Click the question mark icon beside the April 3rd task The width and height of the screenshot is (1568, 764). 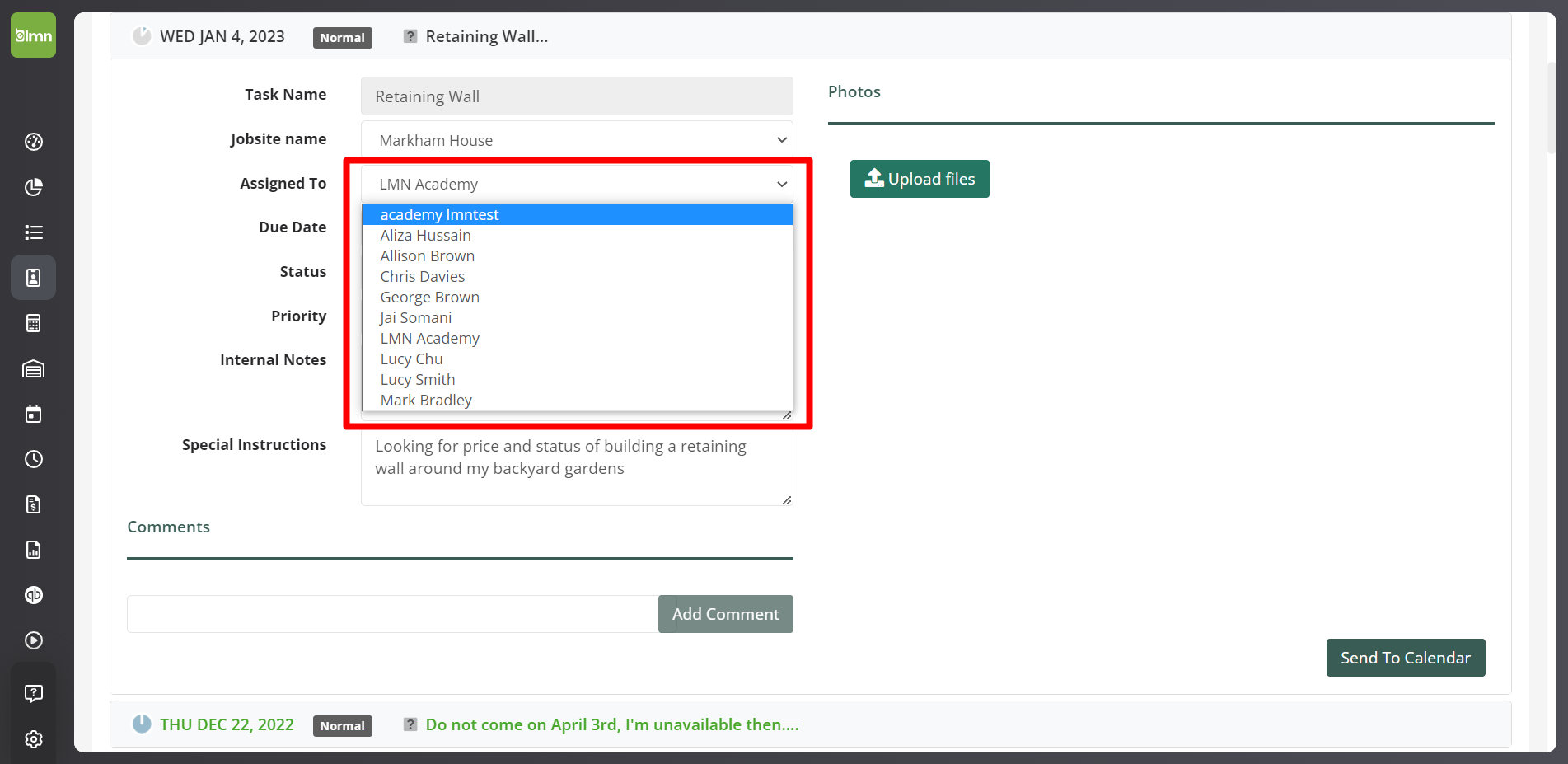tap(410, 724)
